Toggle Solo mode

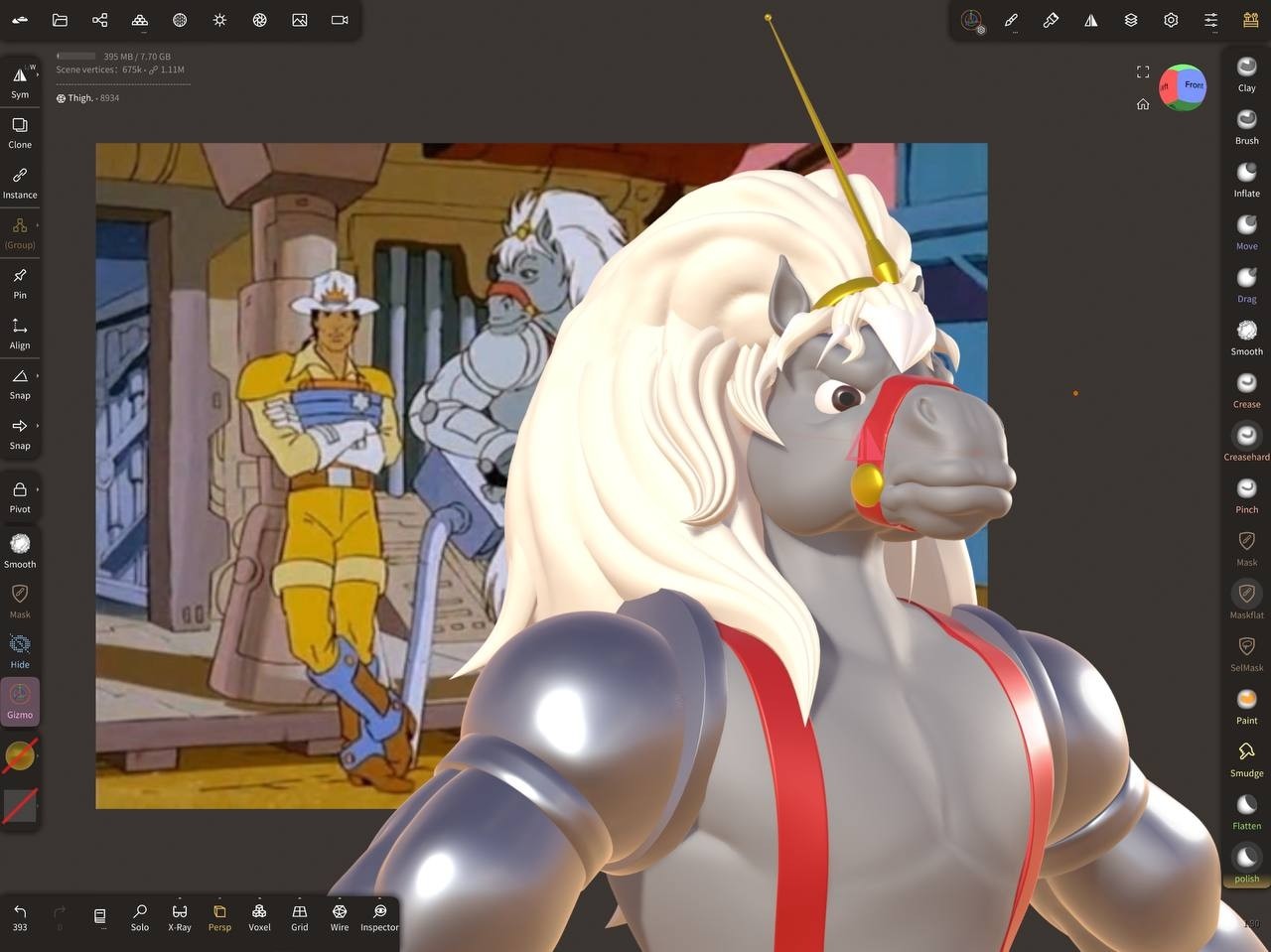click(140, 917)
